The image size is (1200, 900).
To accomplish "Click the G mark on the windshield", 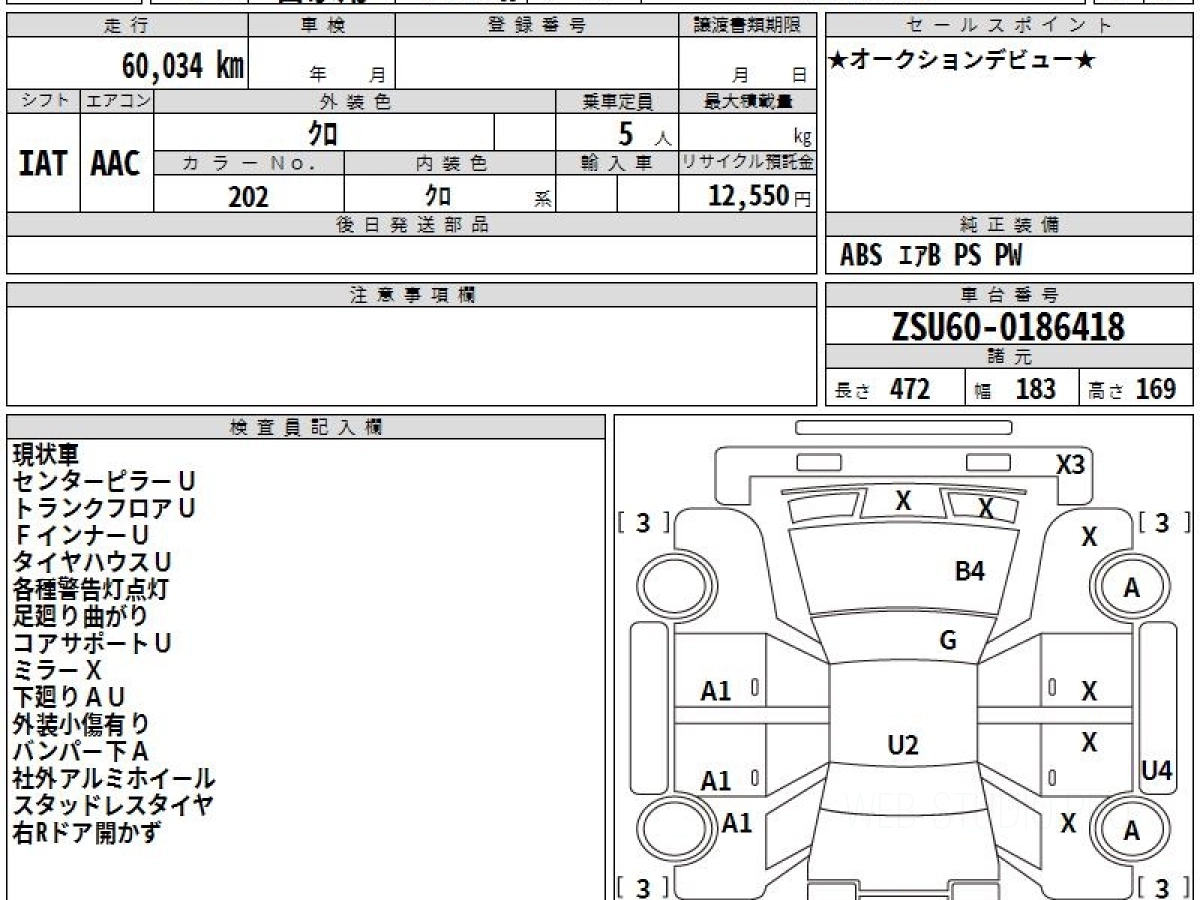I will point(948,641).
